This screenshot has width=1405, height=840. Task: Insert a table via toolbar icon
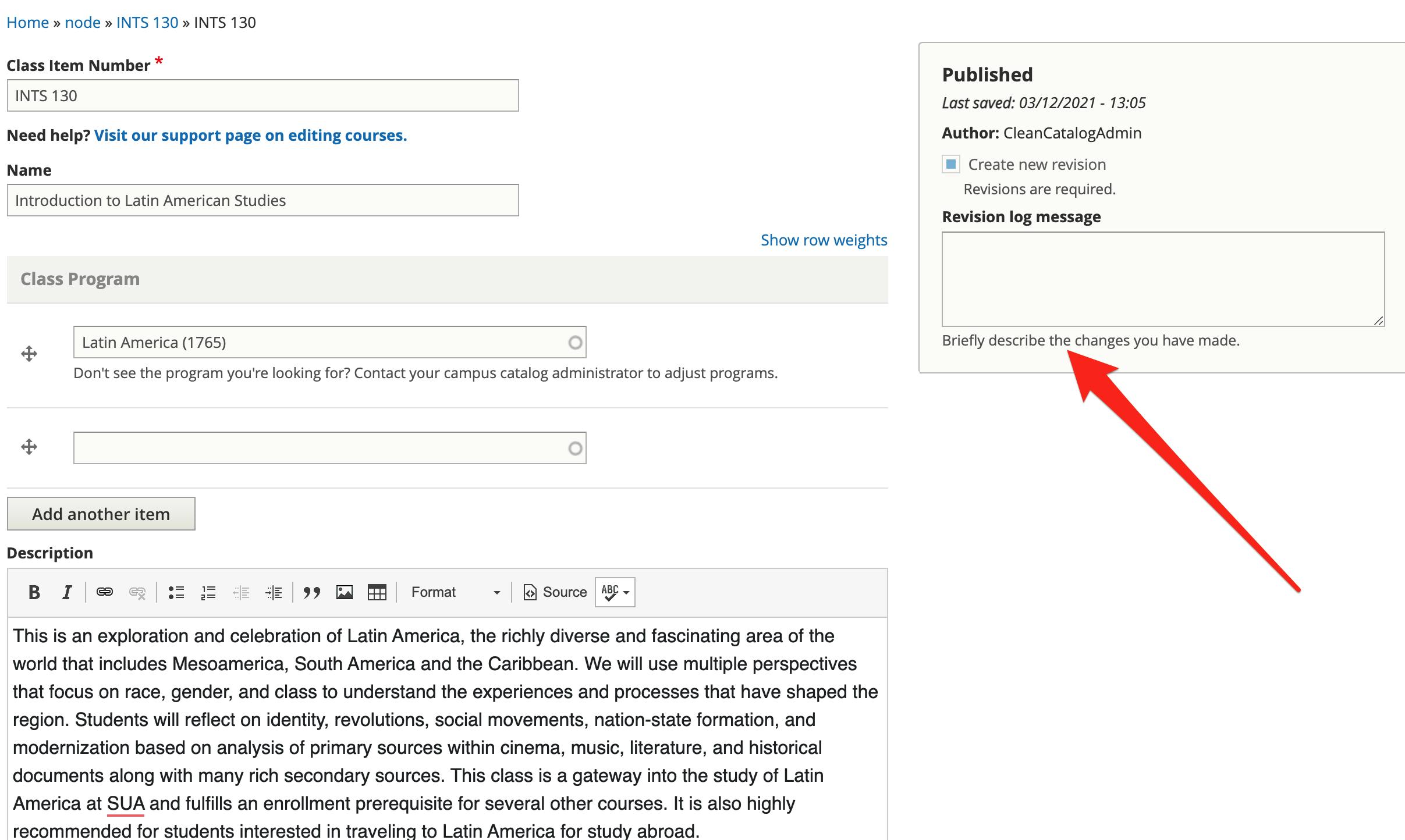tap(377, 592)
